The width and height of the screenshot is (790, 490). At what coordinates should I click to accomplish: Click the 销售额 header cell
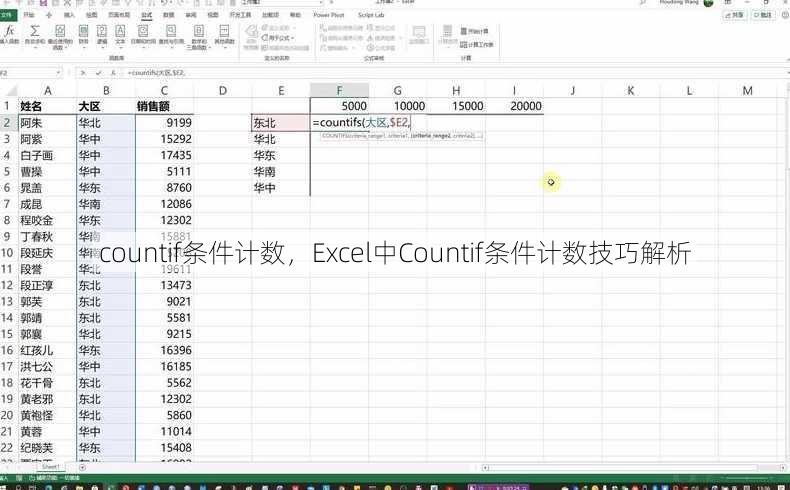164,106
